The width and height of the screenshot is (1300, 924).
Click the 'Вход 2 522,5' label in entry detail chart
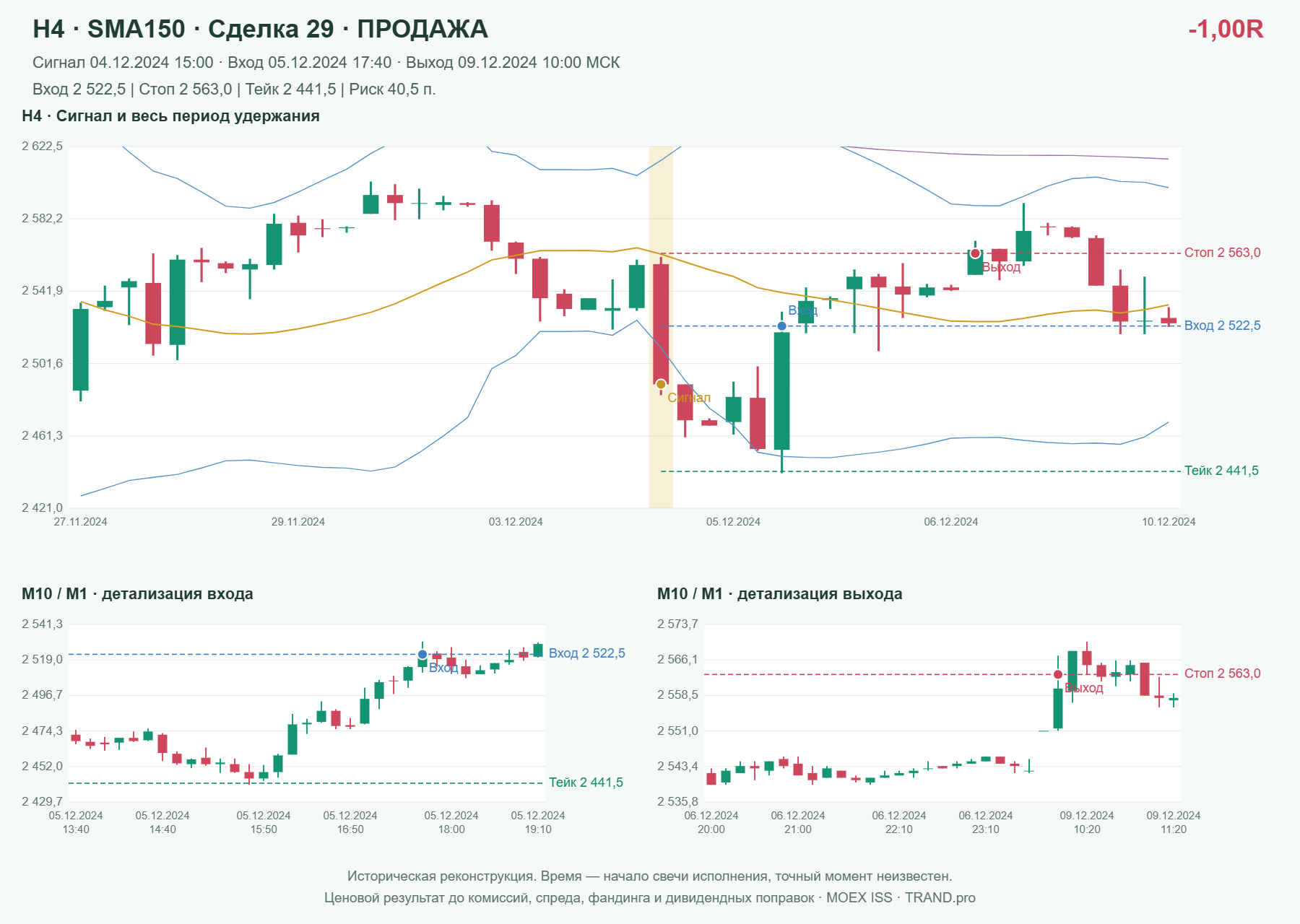(x=586, y=653)
